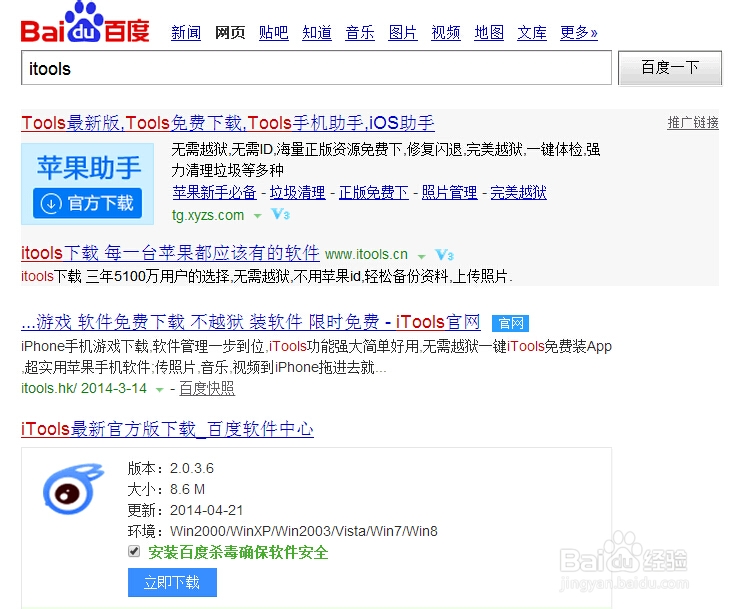Image resolution: width=730 pixels, height=609 pixels.
Task: Go to 地图 search
Action: coord(489,33)
